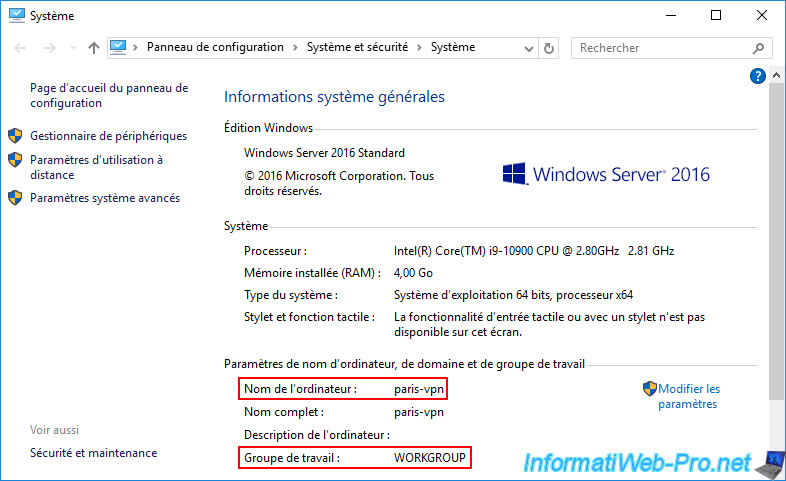Viewport: 786px width, 481px height.
Task: Click the up directory arrow
Action: click(93, 48)
